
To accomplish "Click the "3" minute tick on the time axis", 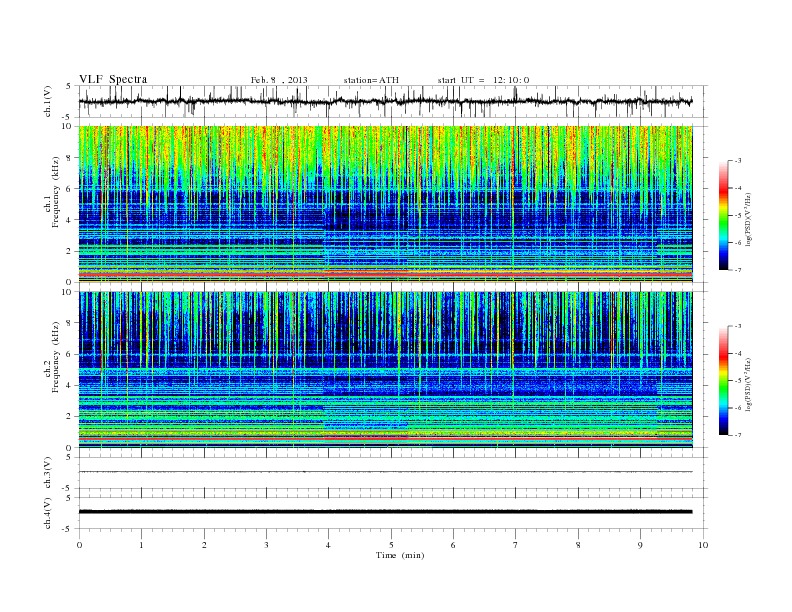I will click(x=267, y=545).
